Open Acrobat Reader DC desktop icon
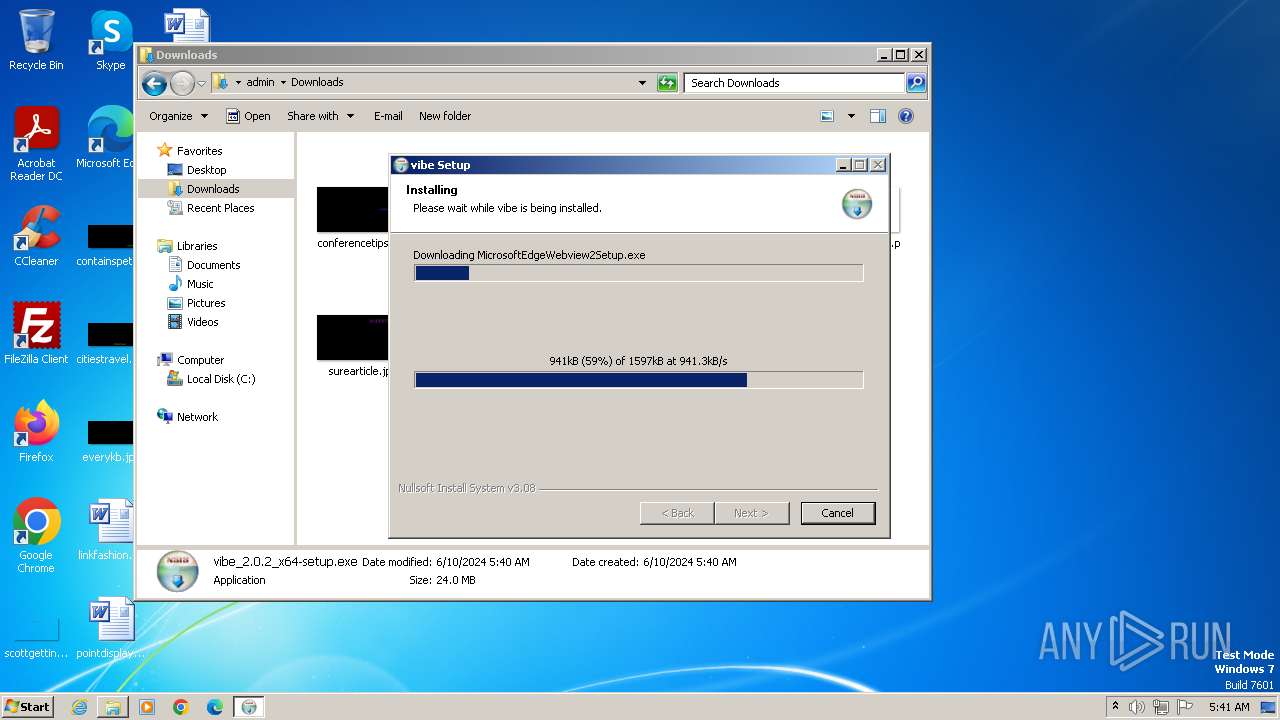1280x720 pixels. tap(36, 144)
